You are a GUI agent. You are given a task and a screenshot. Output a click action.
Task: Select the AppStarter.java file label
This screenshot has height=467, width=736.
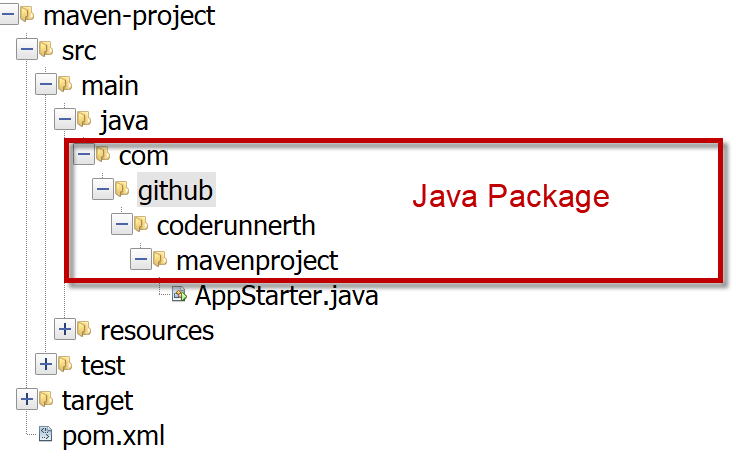[286, 296]
